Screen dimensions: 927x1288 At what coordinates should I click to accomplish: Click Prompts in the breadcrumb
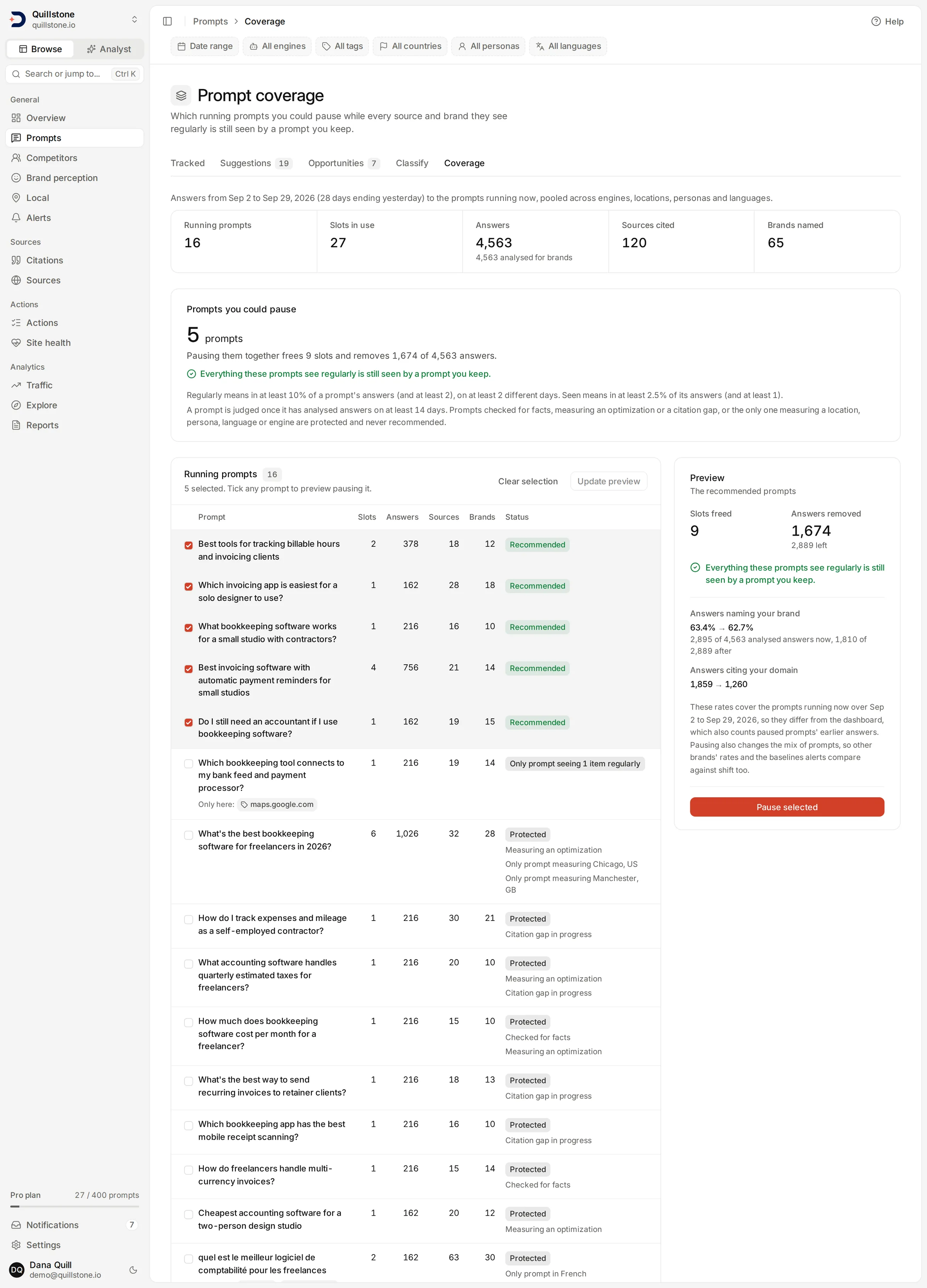[210, 22]
